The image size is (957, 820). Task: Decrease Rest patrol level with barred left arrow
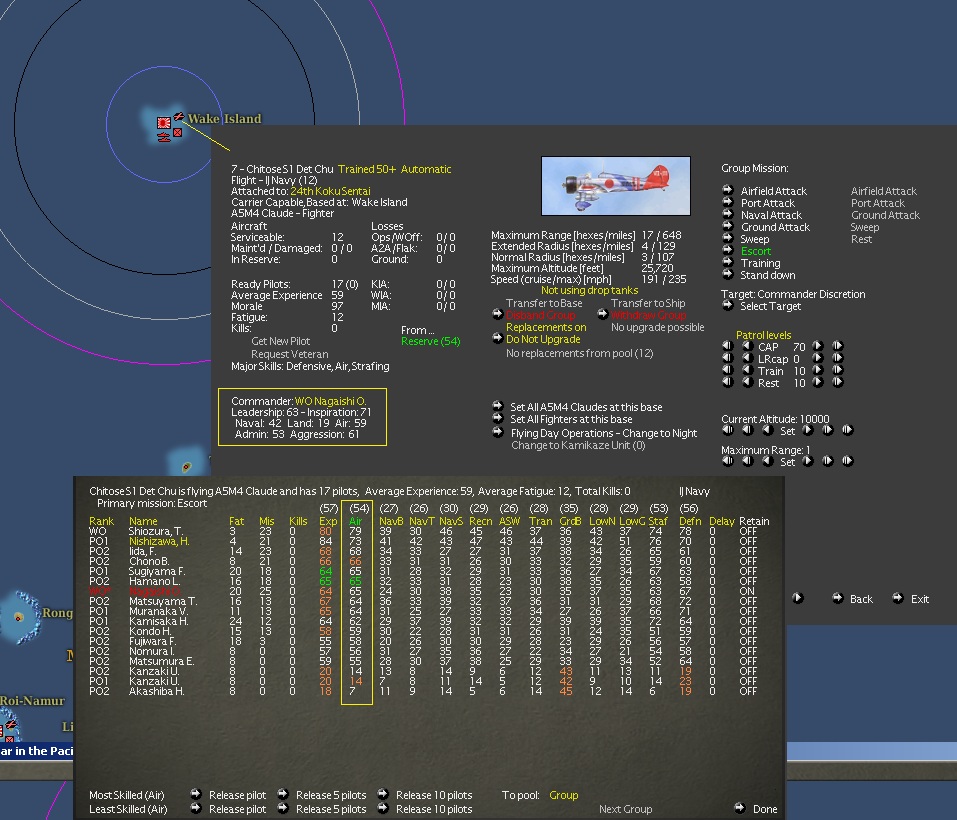click(727, 382)
